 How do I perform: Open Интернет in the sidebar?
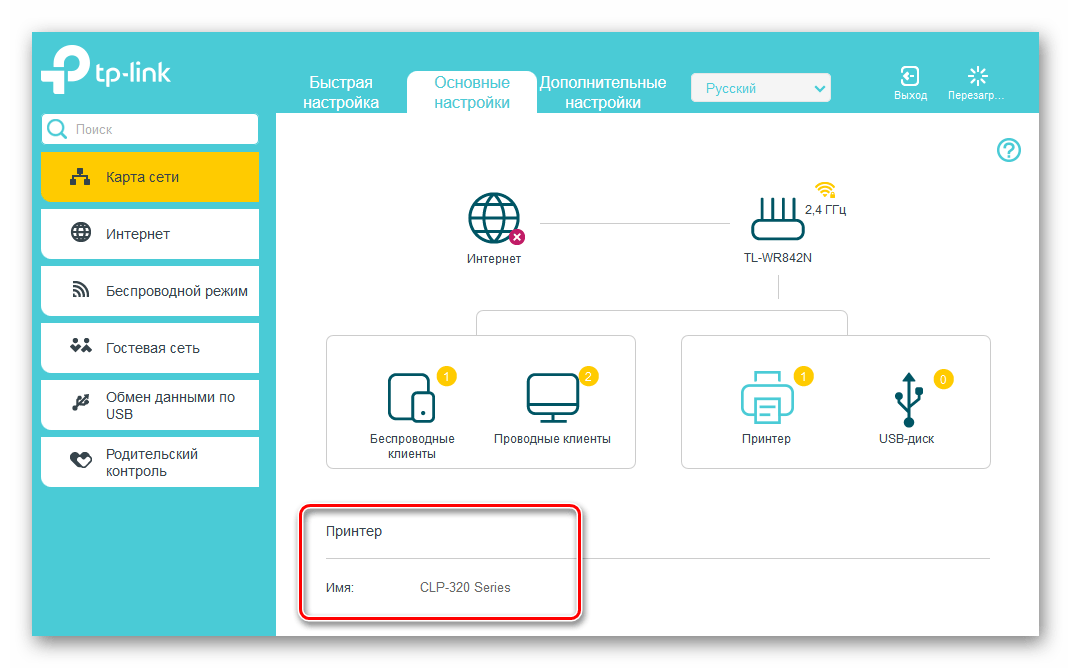pos(150,234)
